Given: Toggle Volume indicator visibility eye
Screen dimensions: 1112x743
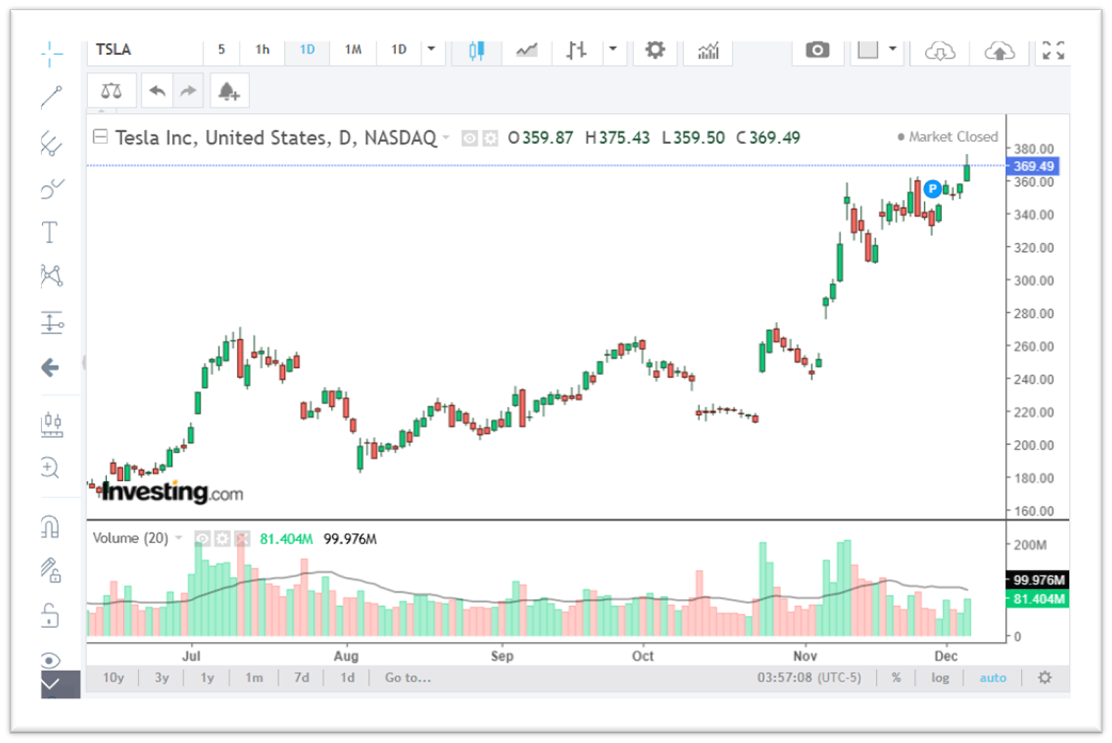Looking at the screenshot, I should point(202,539).
